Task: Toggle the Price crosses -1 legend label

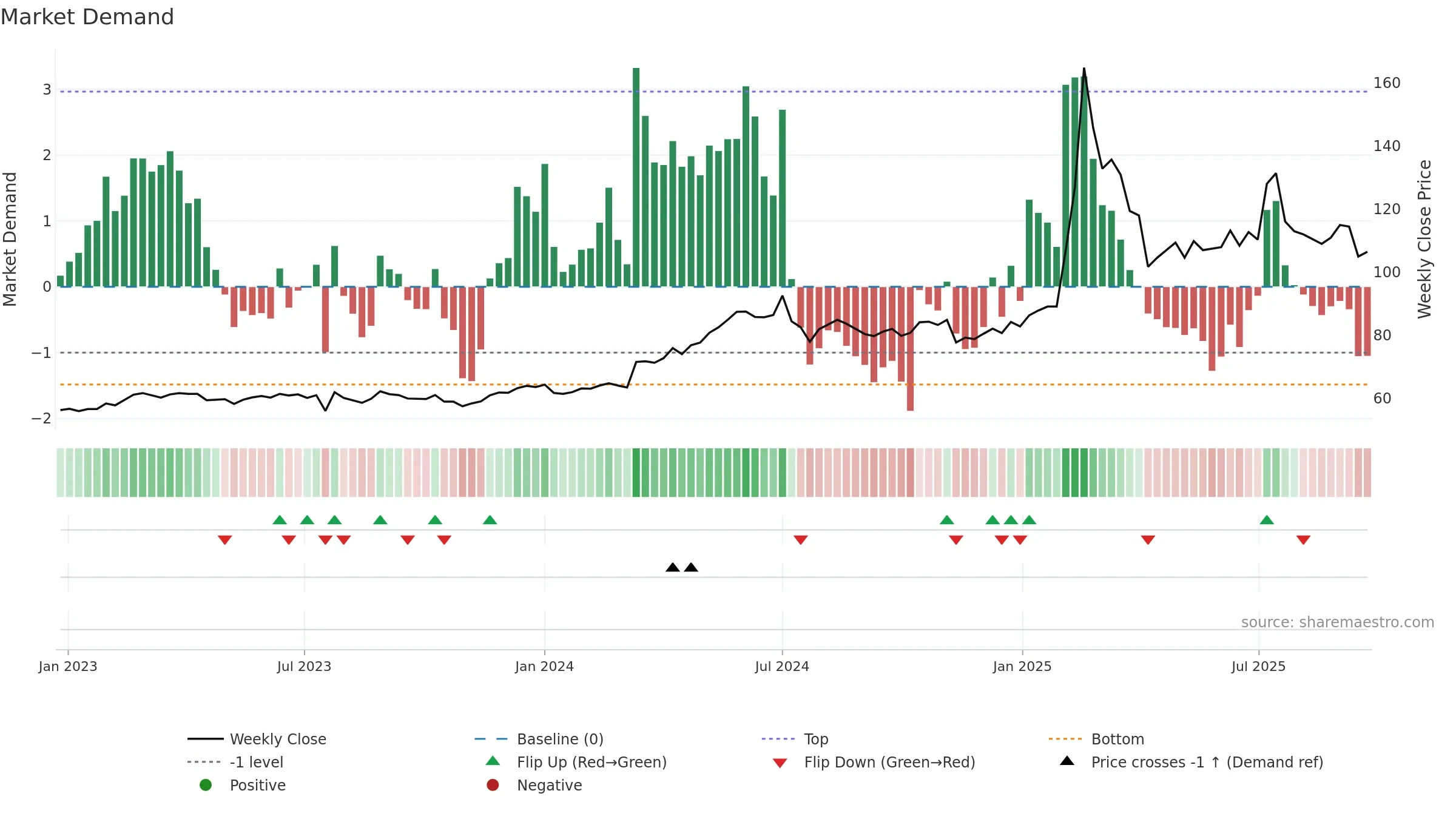Action: click(1207, 762)
